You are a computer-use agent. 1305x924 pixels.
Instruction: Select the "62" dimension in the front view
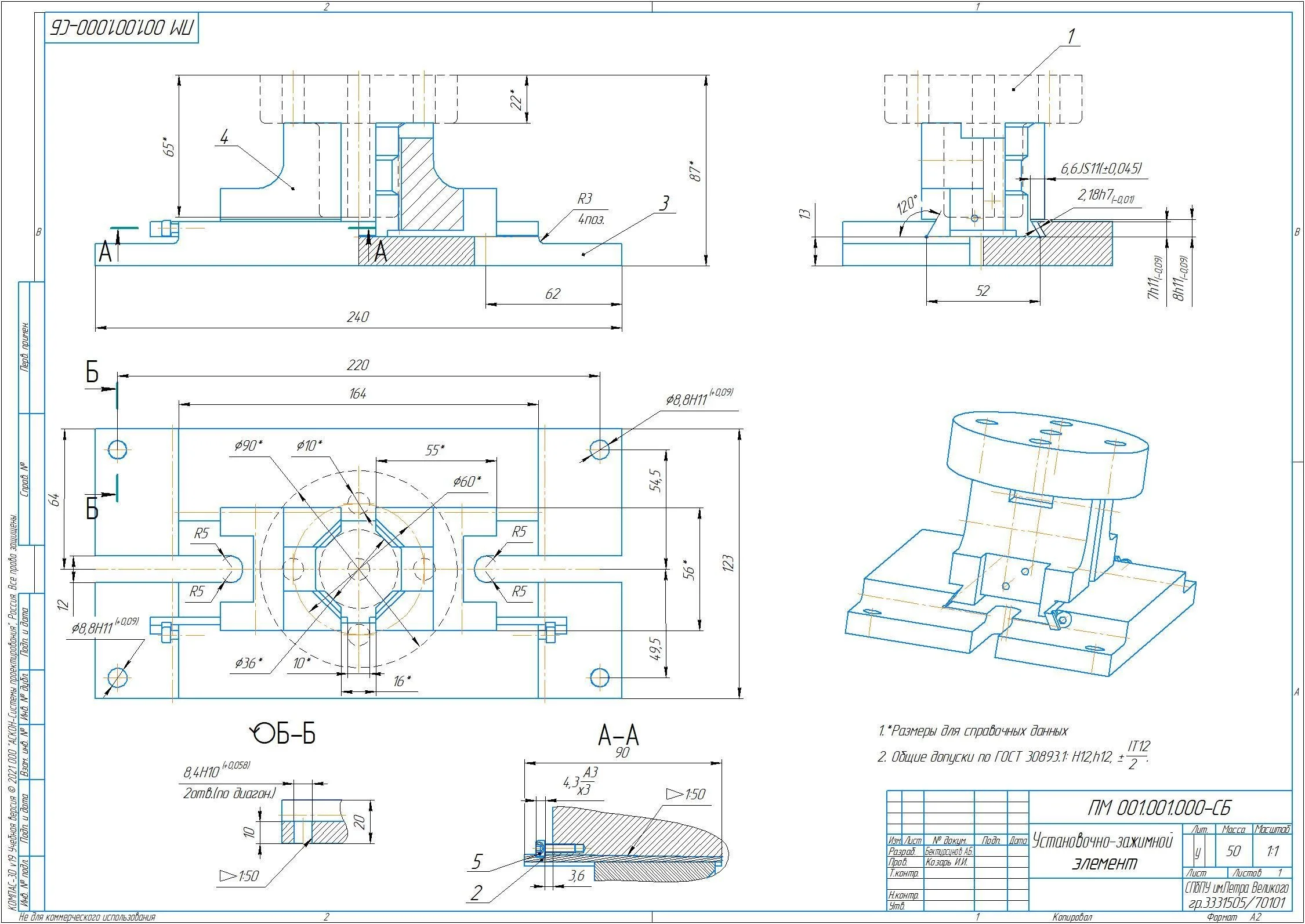point(553,293)
